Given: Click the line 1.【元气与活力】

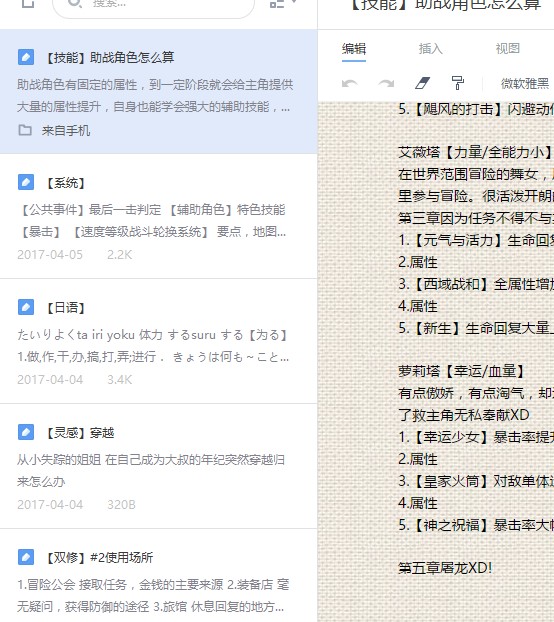Looking at the screenshot, I should point(476,240).
